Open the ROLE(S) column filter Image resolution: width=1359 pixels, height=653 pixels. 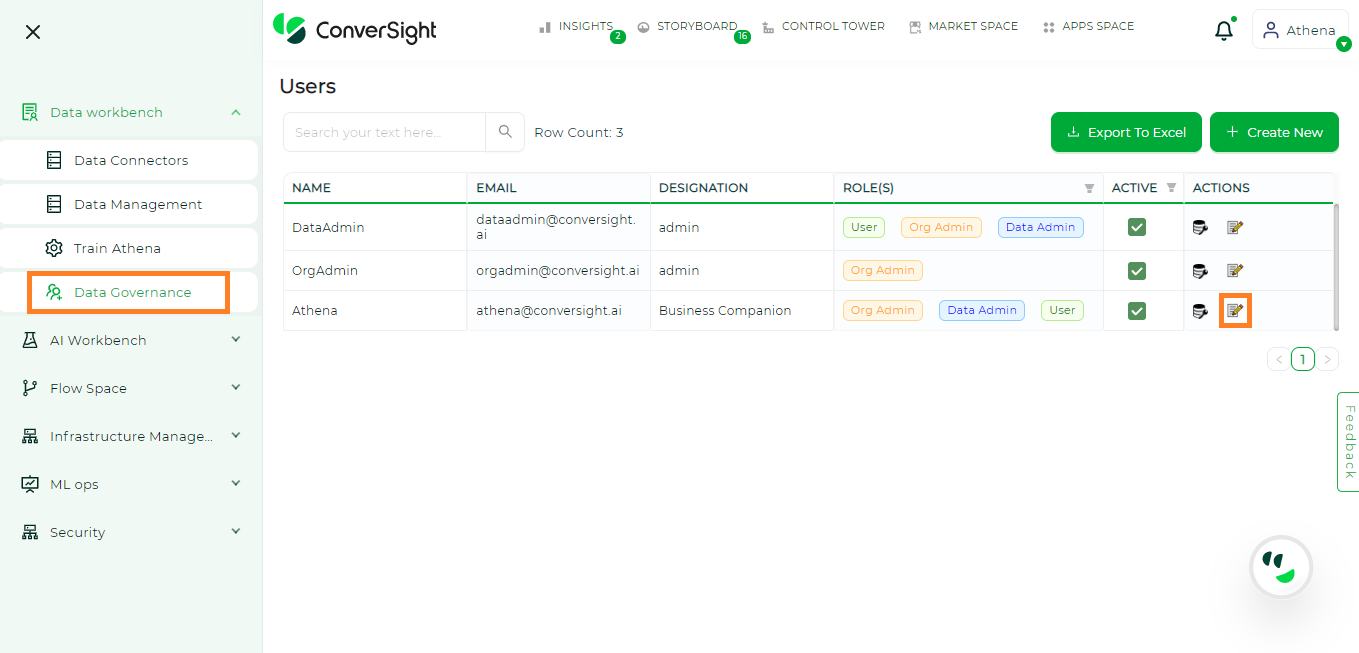[x=1089, y=187]
